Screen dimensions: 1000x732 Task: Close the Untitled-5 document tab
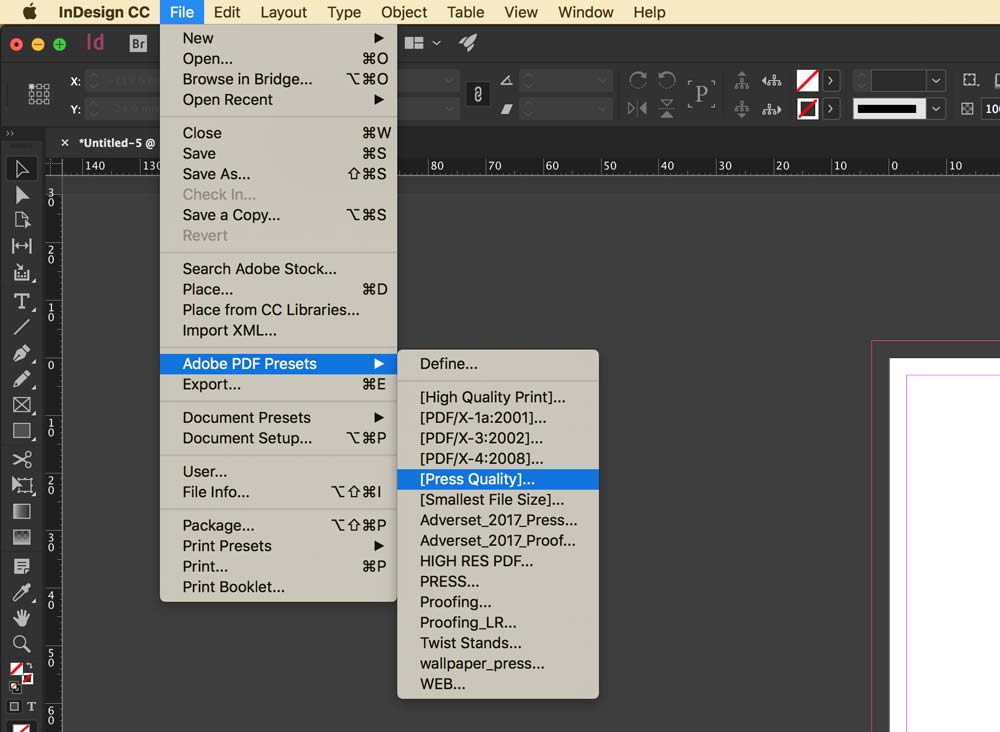click(64, 143)
